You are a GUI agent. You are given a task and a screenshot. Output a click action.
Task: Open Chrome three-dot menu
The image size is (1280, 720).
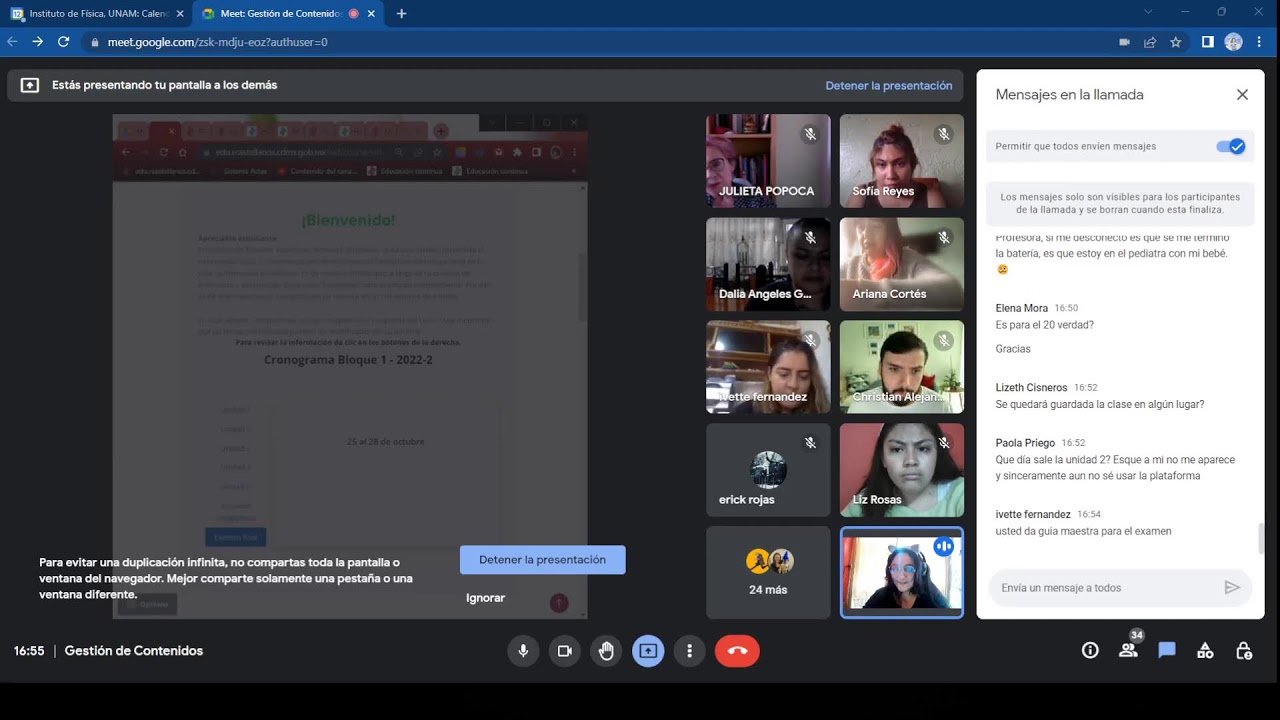1260,42
